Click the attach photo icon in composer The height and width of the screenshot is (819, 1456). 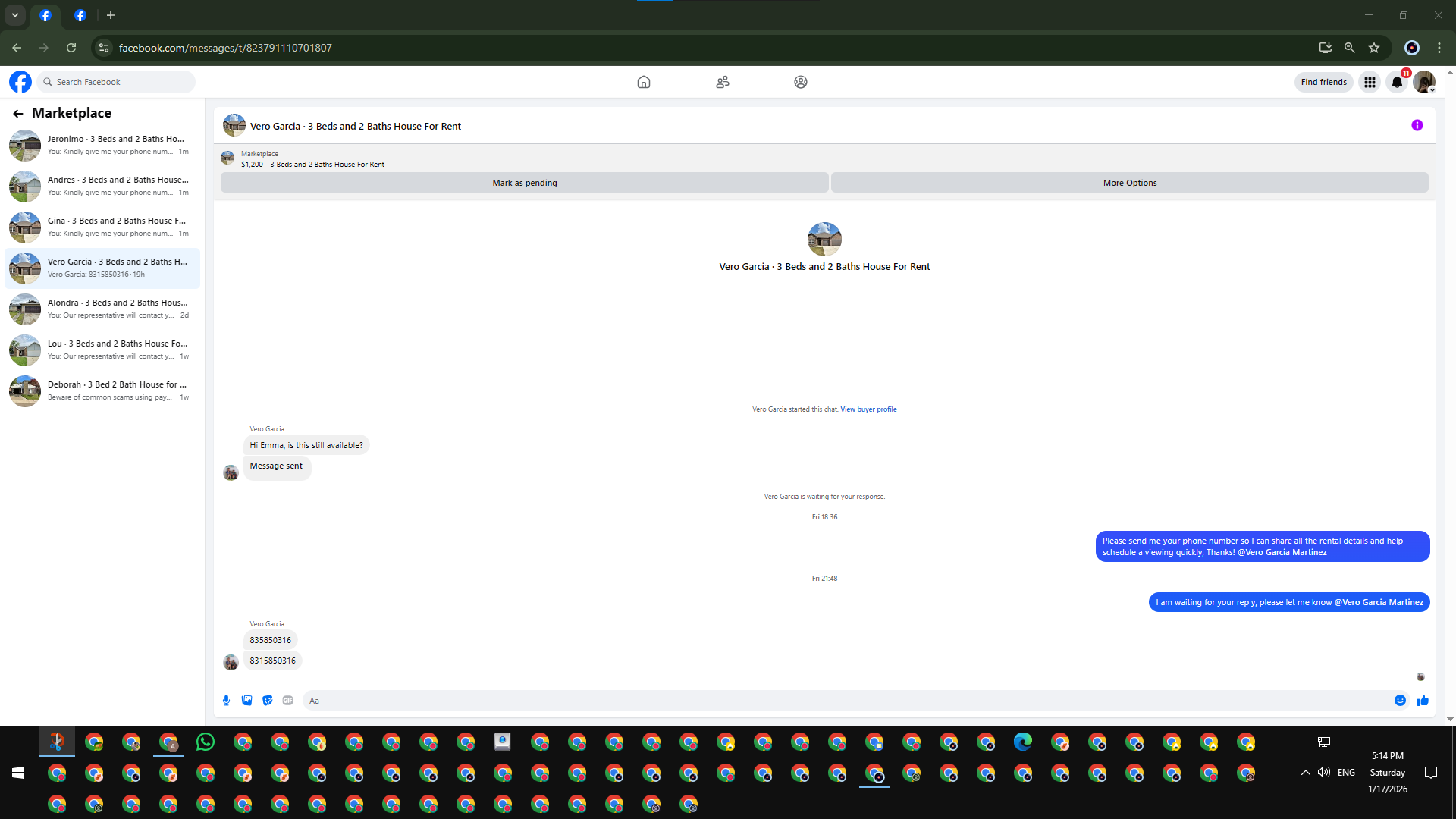(246, 701)
